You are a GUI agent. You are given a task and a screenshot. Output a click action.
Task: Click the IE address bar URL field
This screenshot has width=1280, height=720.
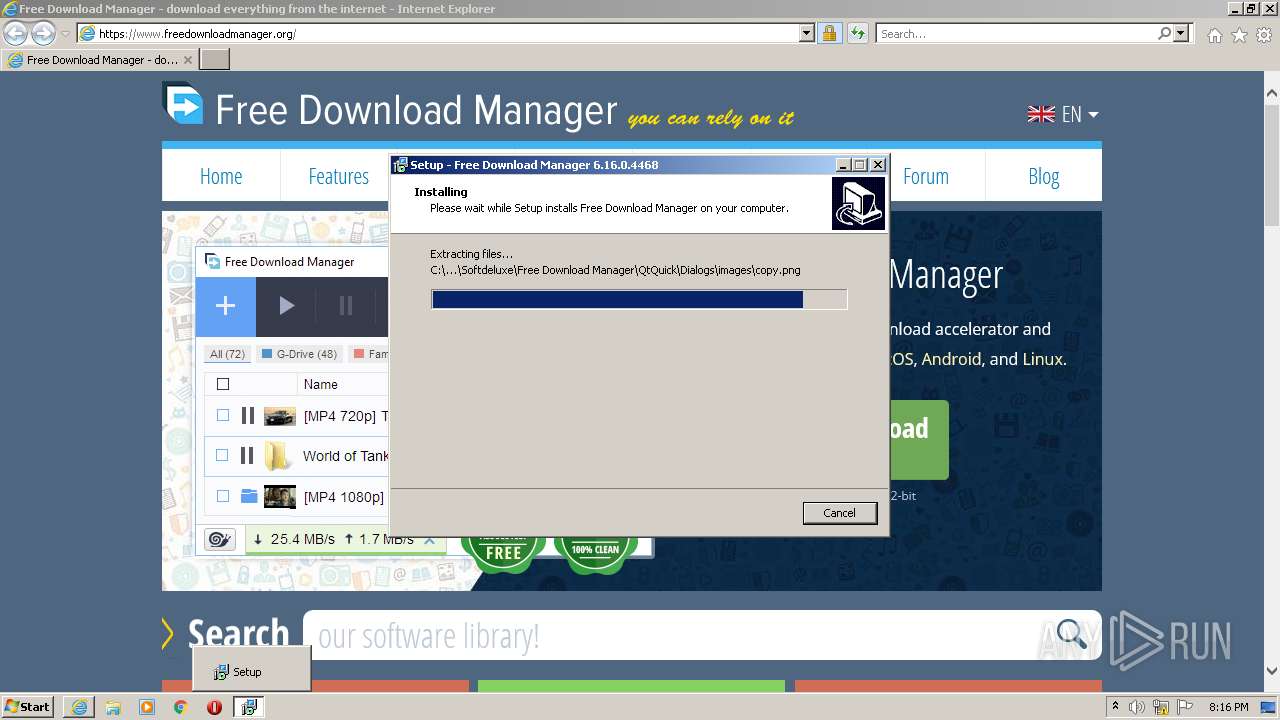point(447,33)
